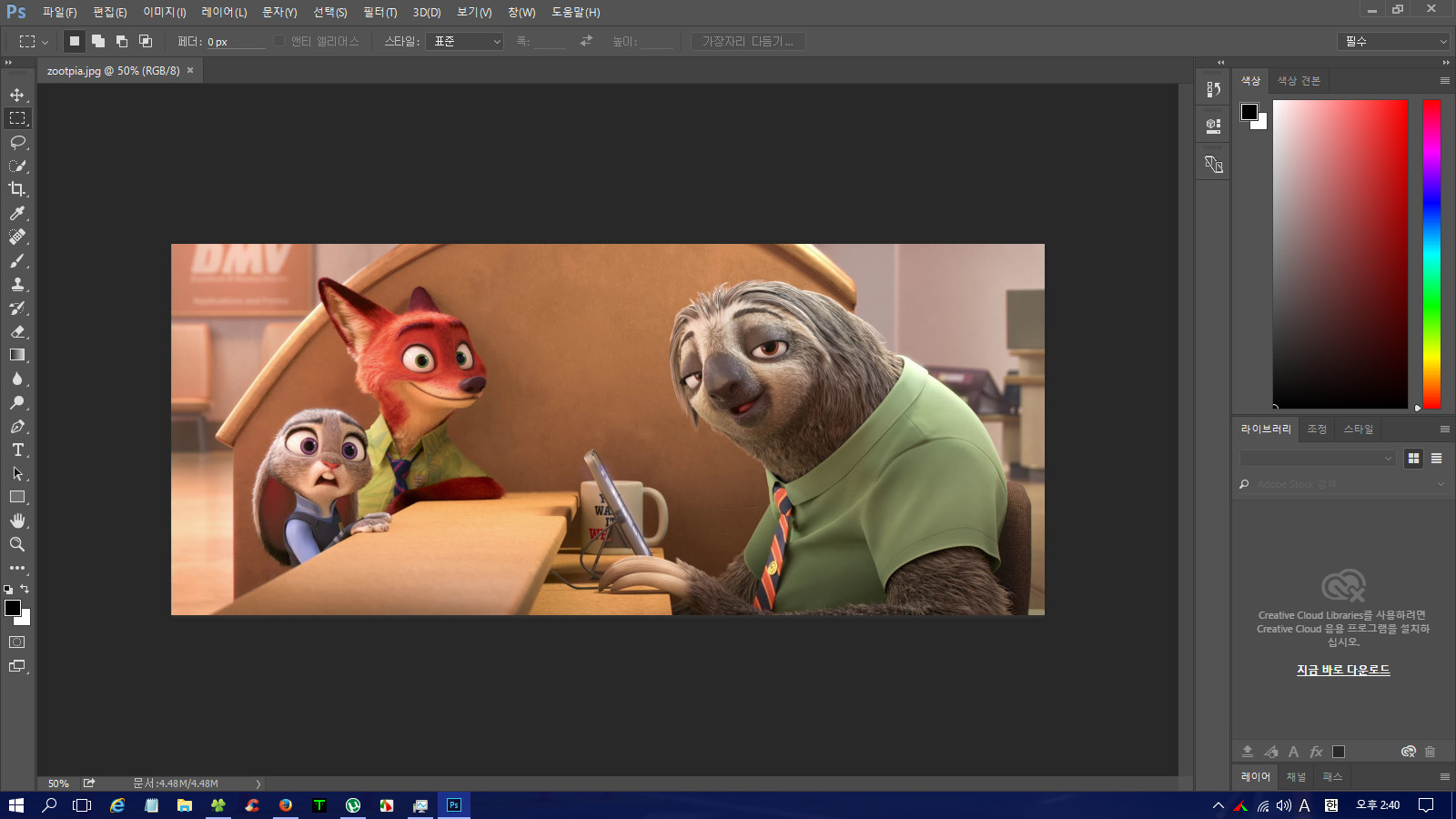Open the 파일(F) menu
The height and width of the screenshot is (819, 1456).
(60, 13)
